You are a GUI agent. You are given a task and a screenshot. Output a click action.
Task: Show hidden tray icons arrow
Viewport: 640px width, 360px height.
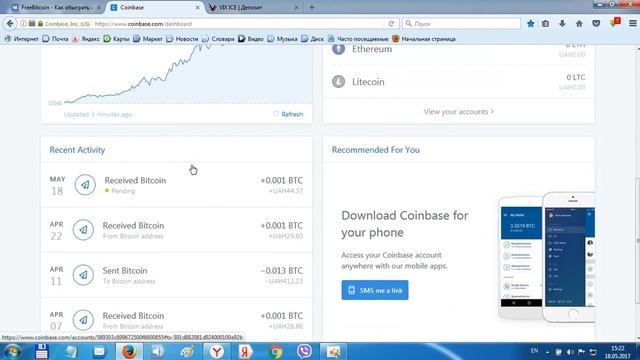[x=547, y=352]
